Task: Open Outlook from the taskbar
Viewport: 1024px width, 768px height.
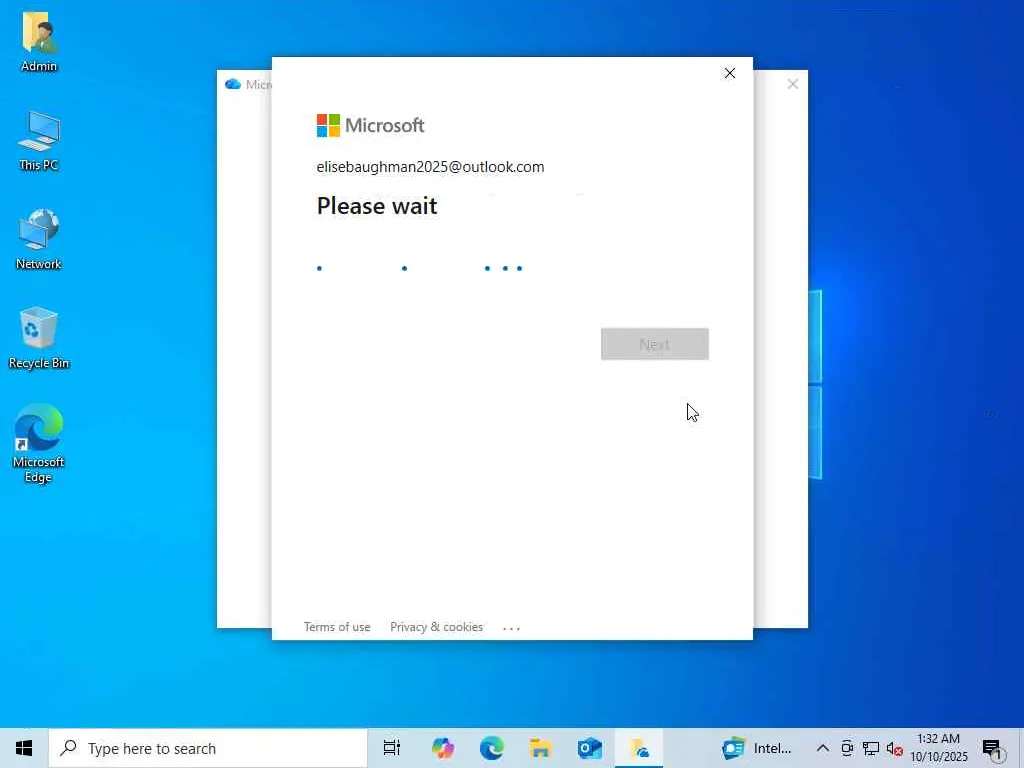Action: coord(590,748)
